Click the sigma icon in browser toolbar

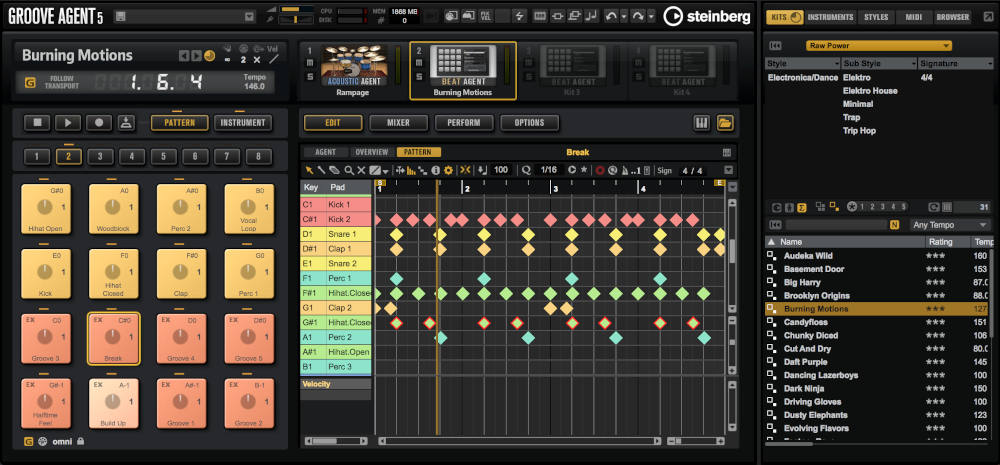(x=802, y=207)
